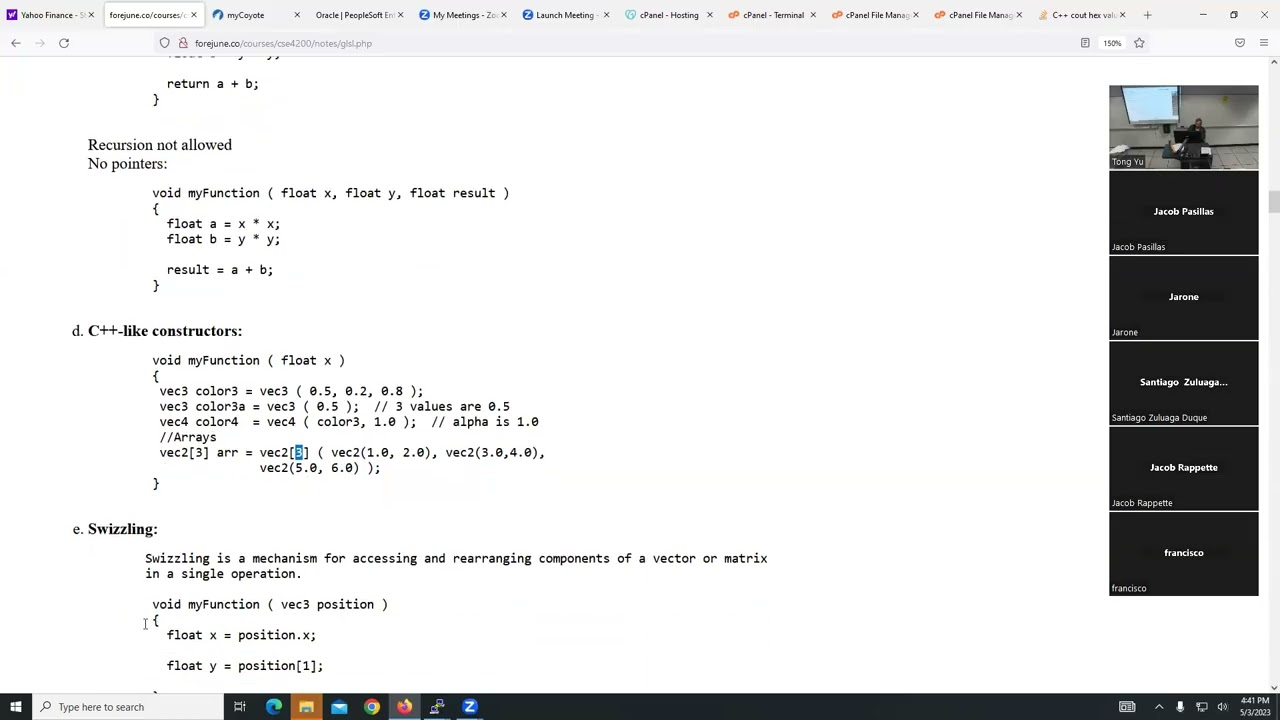
Task: Click the '//Arrays' comment line
Action: pyautogui.click(x=188, y=437)
